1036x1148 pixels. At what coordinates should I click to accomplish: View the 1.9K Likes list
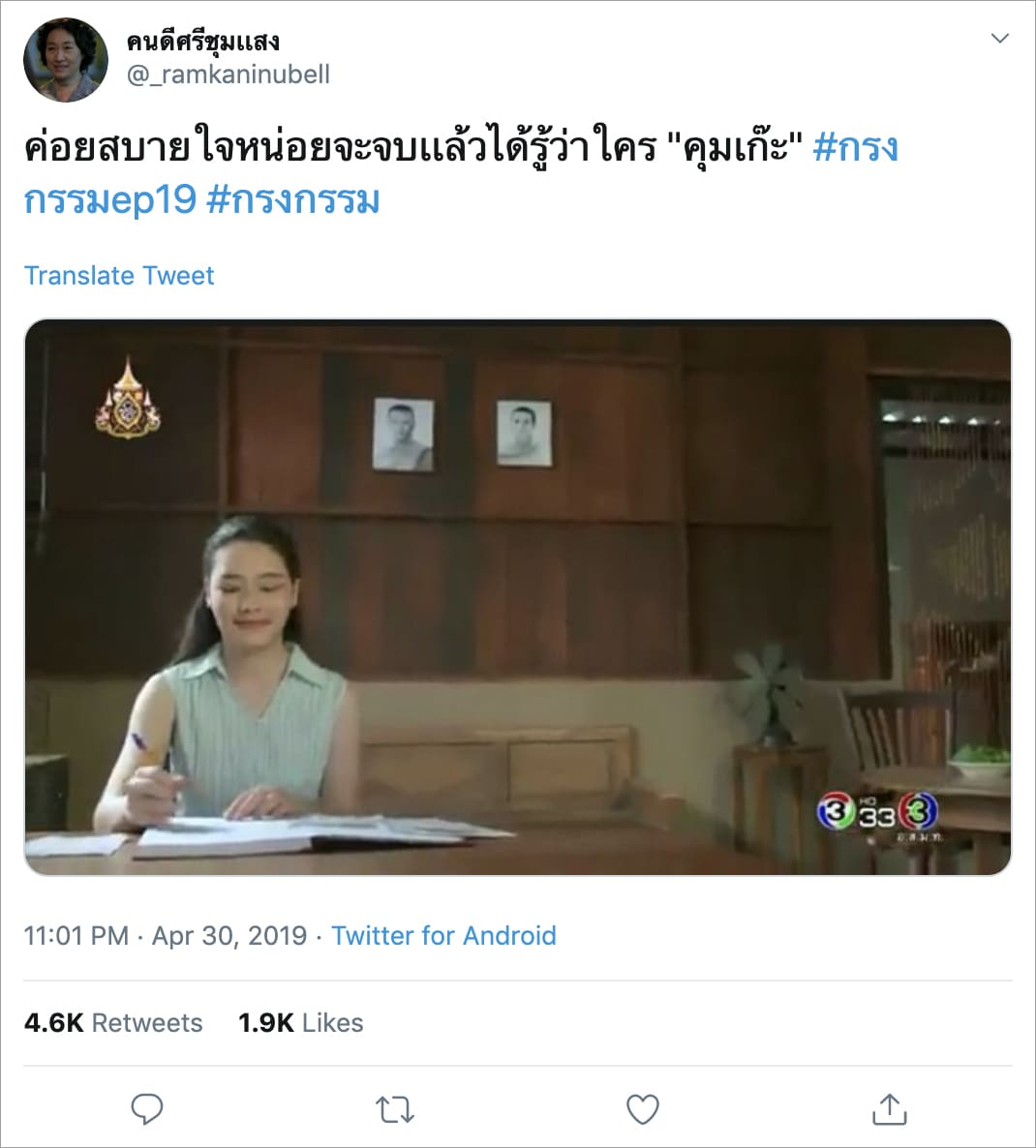(x=301, y=1023)
